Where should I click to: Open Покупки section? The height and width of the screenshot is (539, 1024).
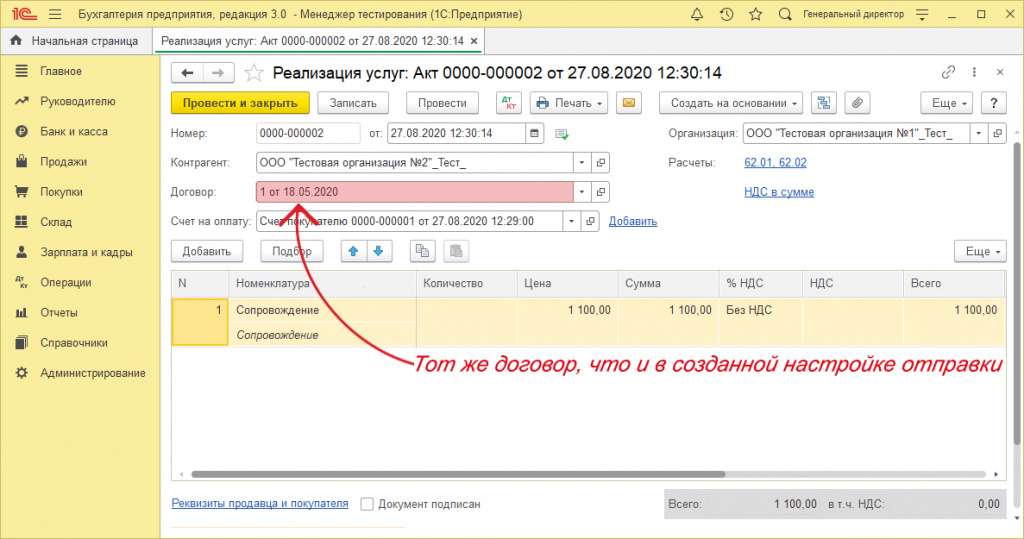pos(61,191)
